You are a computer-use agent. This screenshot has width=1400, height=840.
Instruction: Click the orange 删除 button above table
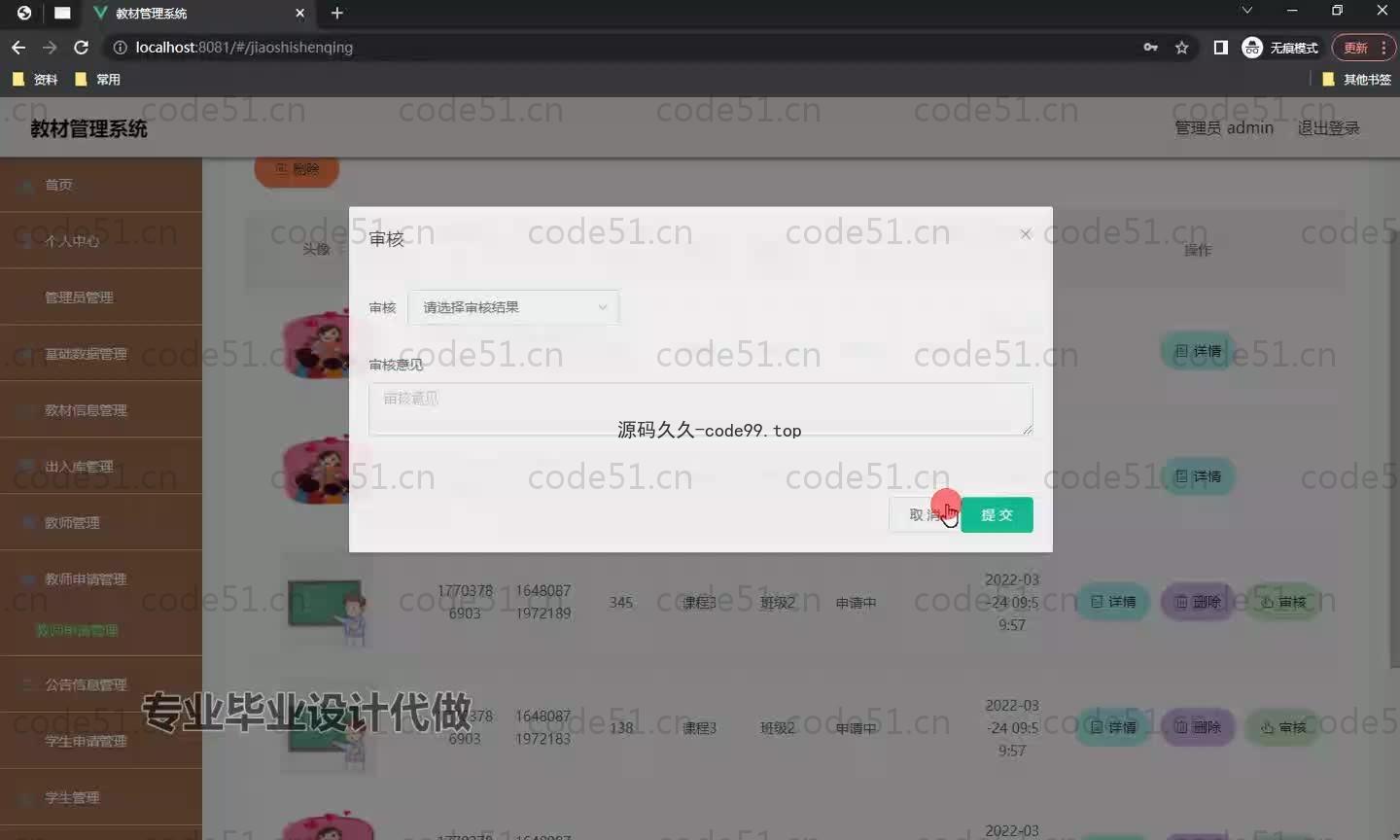[x=297, y=169]
